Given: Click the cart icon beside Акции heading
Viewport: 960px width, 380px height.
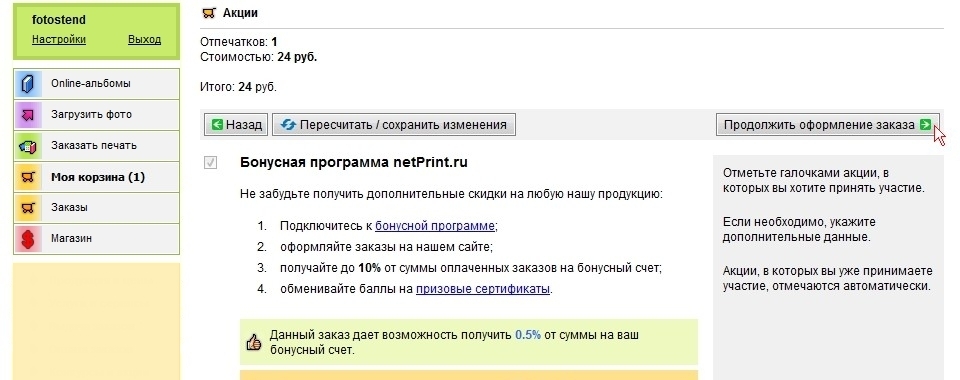Looking at the screenshot, I should pyautogui.click(x=209, y=13).
